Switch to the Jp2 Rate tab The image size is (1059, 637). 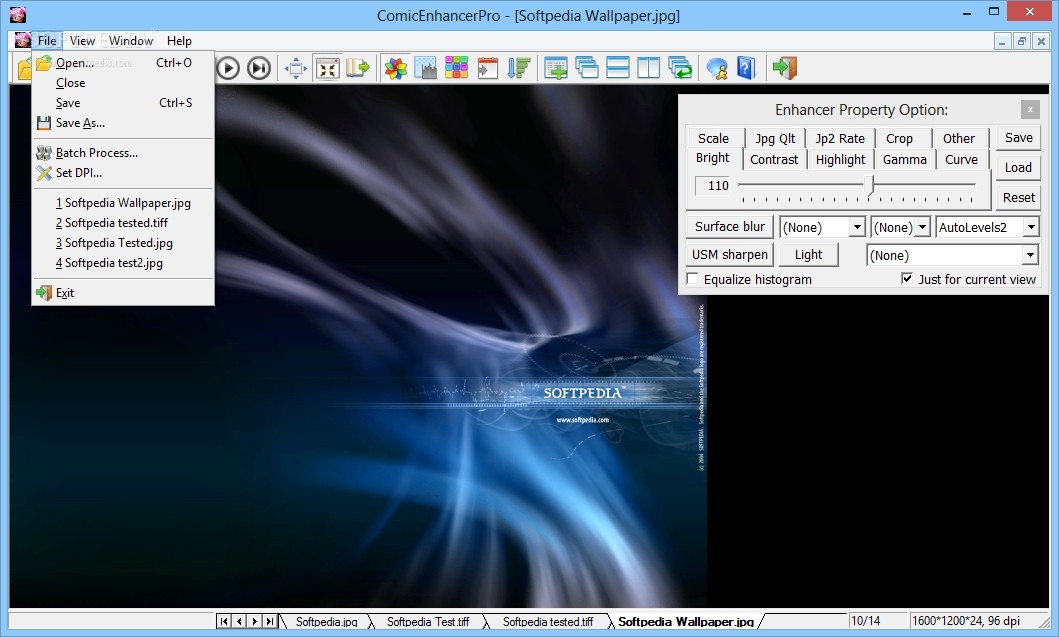click(840, 138)
